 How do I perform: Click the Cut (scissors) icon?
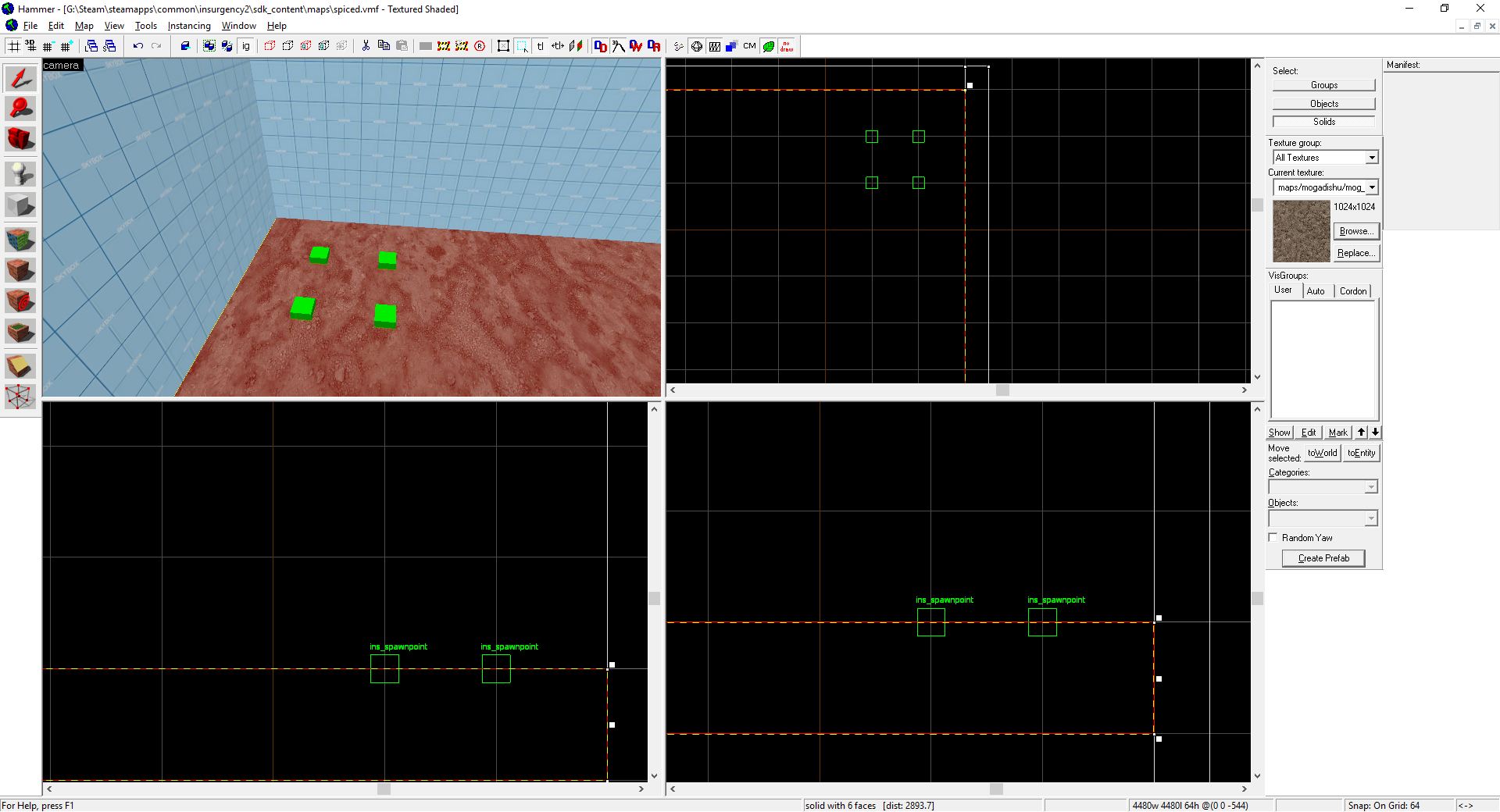[x=366, y=46]
